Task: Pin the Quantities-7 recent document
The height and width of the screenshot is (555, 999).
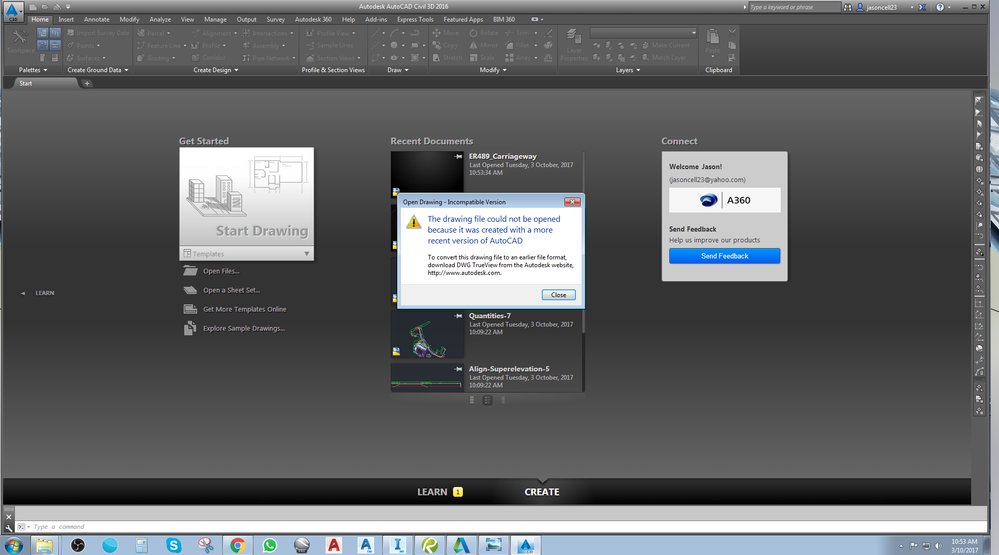Action: click(458, 315)
